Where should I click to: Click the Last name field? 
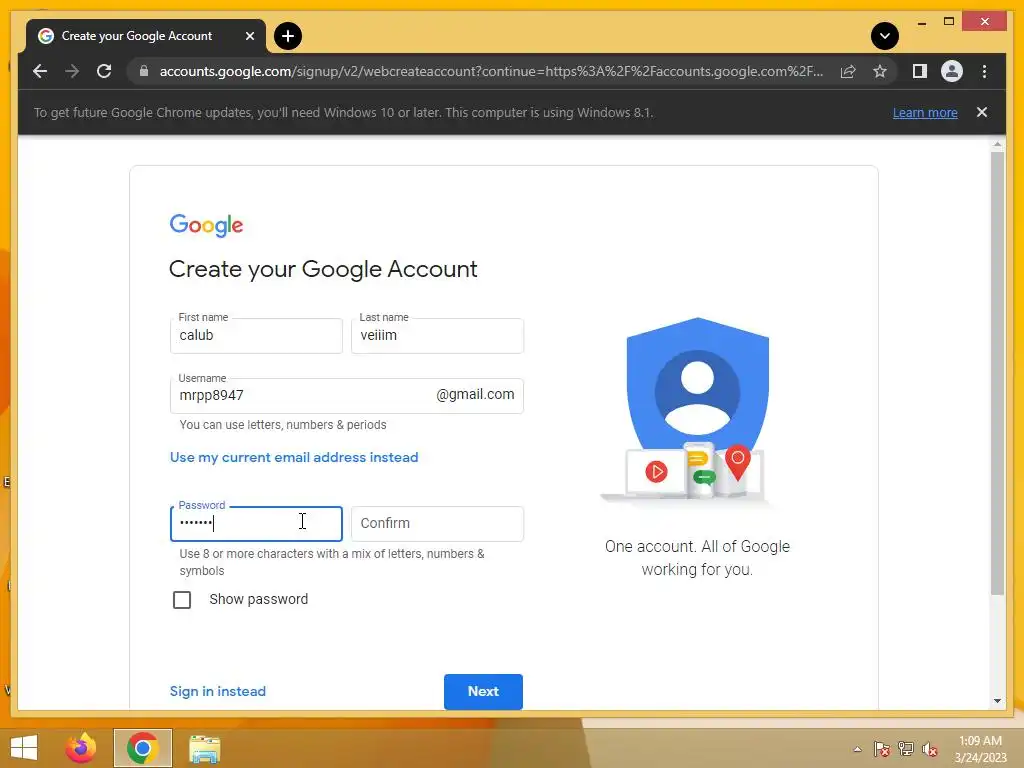click(437, 336)
